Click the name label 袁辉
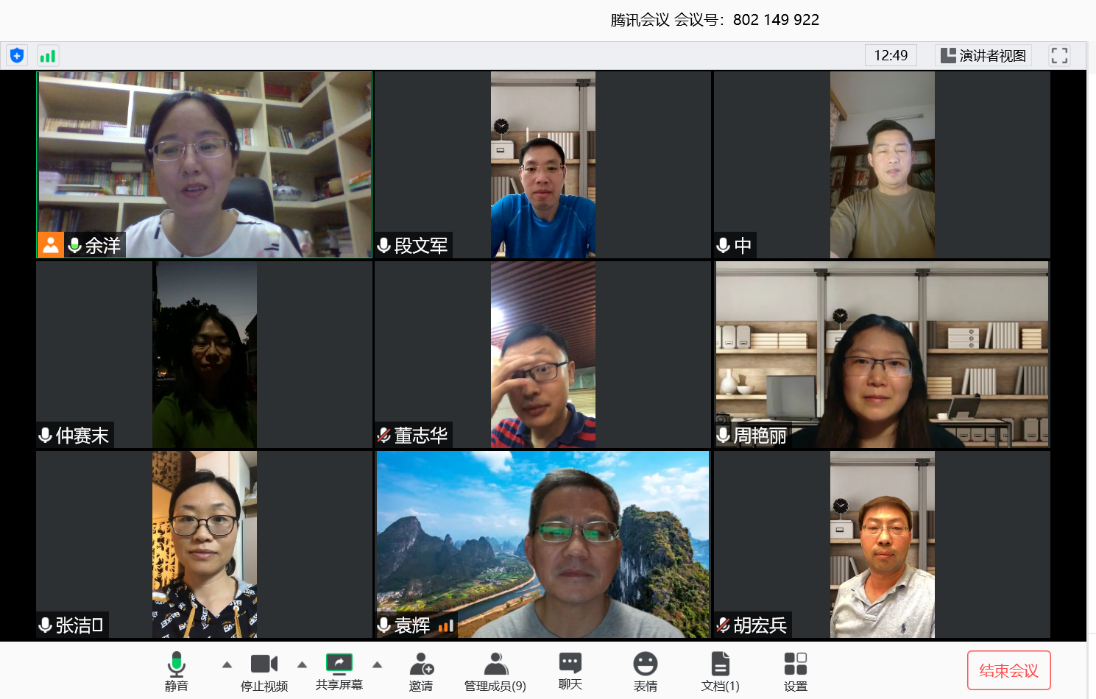The height and width of the screenshot is (699, 1096). [x=412, y=625]
